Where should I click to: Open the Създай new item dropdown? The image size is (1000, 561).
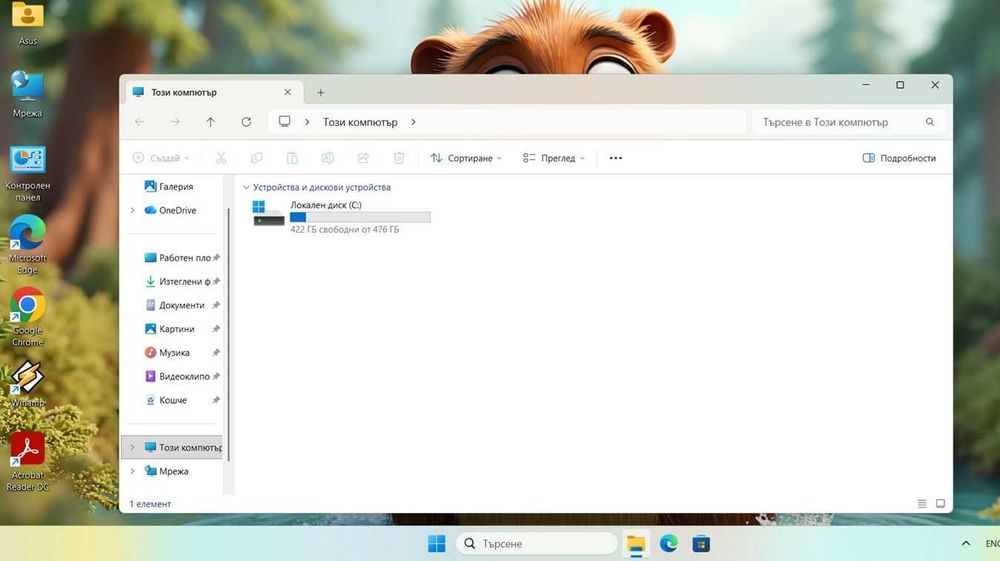[x=161, y=158]
